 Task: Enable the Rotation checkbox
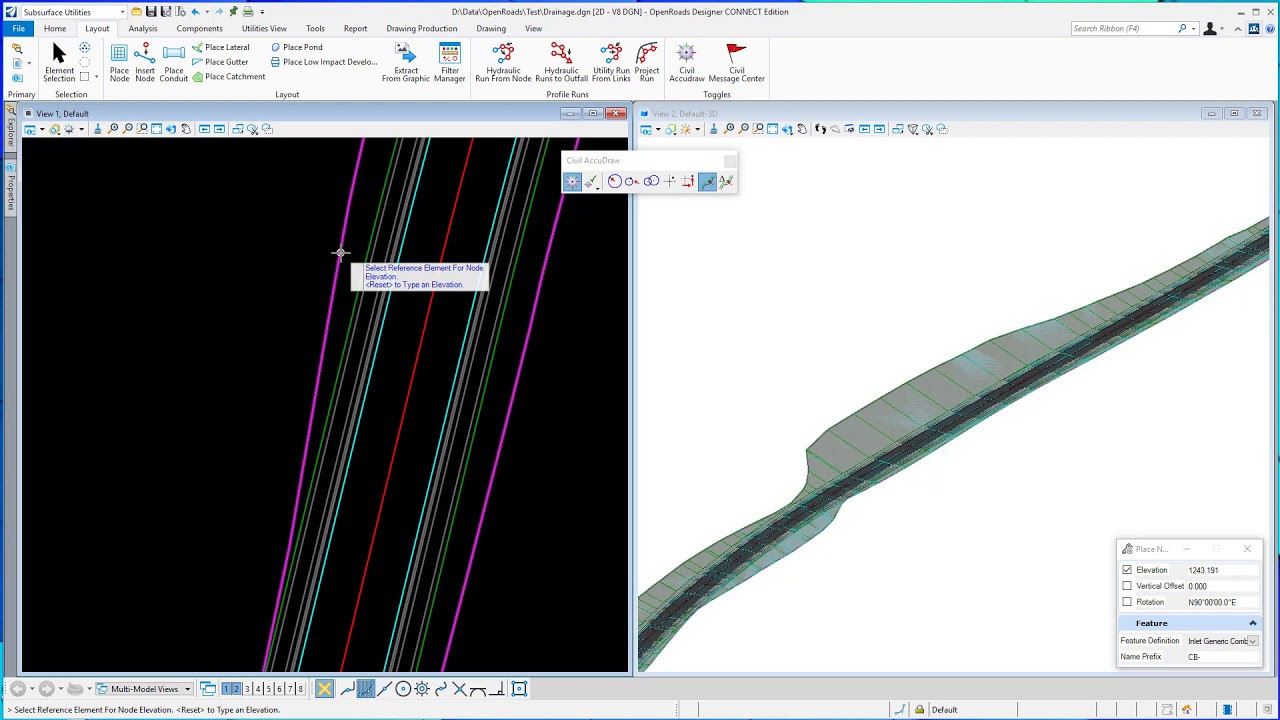tap(1127, 602)
